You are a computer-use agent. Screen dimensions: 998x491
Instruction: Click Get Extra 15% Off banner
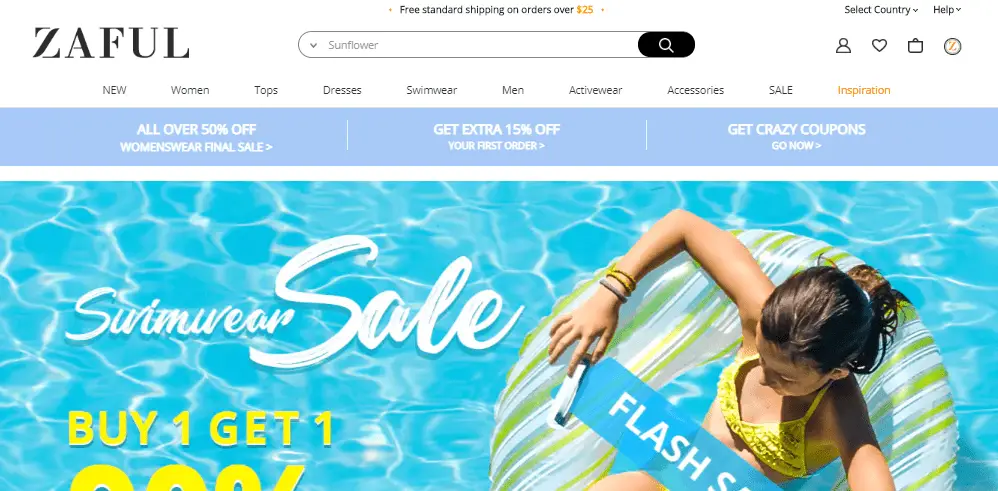(x=496, y=136)
